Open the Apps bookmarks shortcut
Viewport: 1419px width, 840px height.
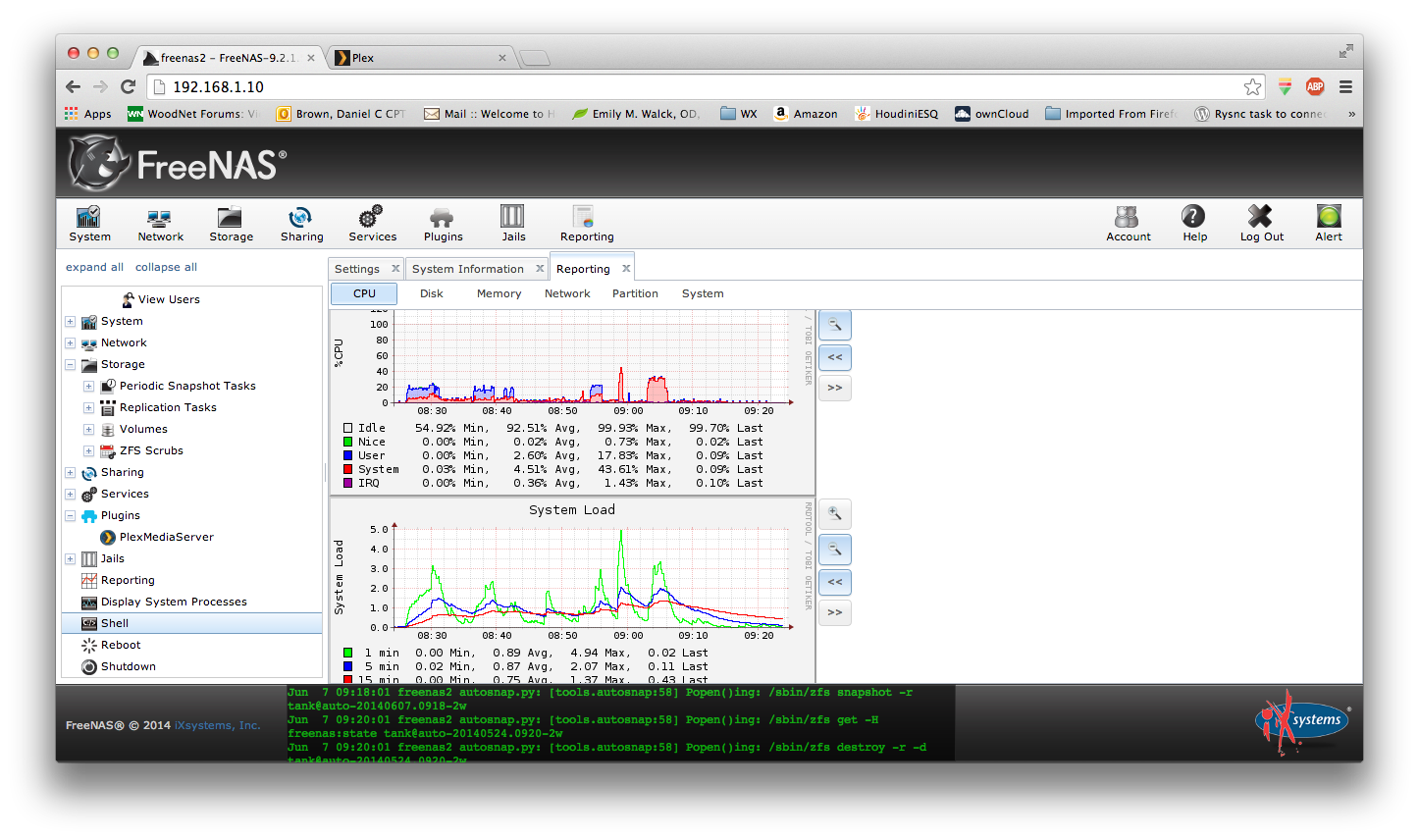click(x=88, y=114)
